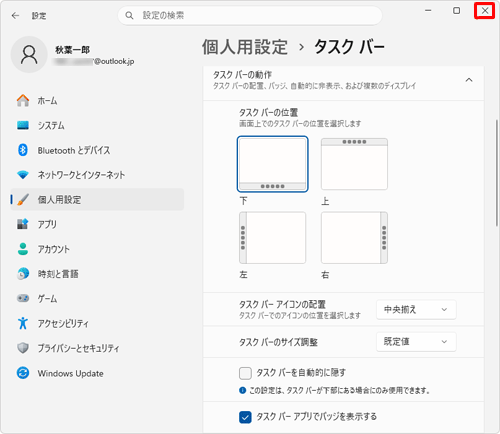Click the アプリ apps icon
Viewport: 500px width, 434px height.
(23, 224)
